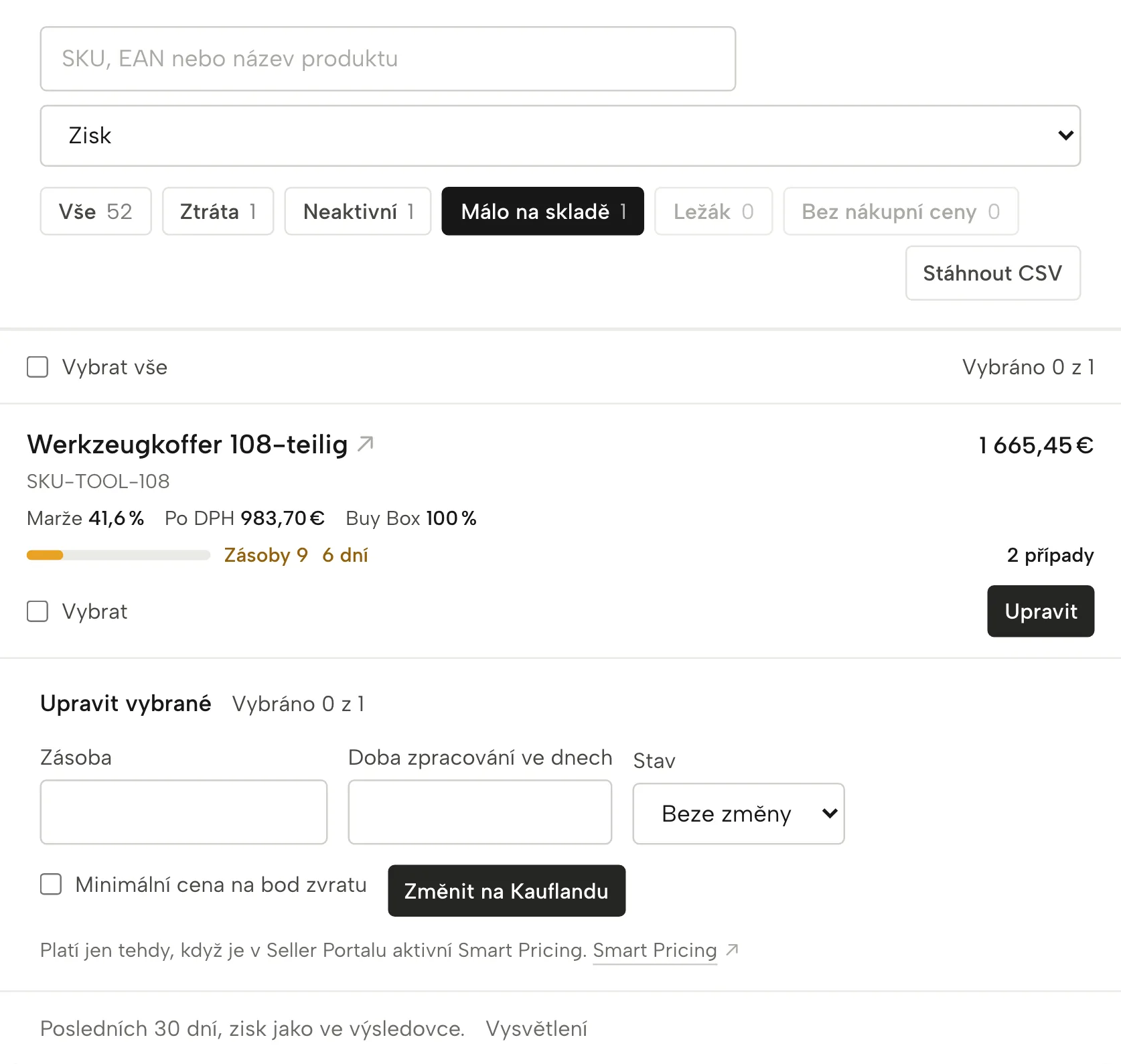Image resolution: width=1121 pixels, height=1064 pixels.
Task: Click Upravit for Werkzeugkoffer 108-teilig
Action: tap(1041, 611)
